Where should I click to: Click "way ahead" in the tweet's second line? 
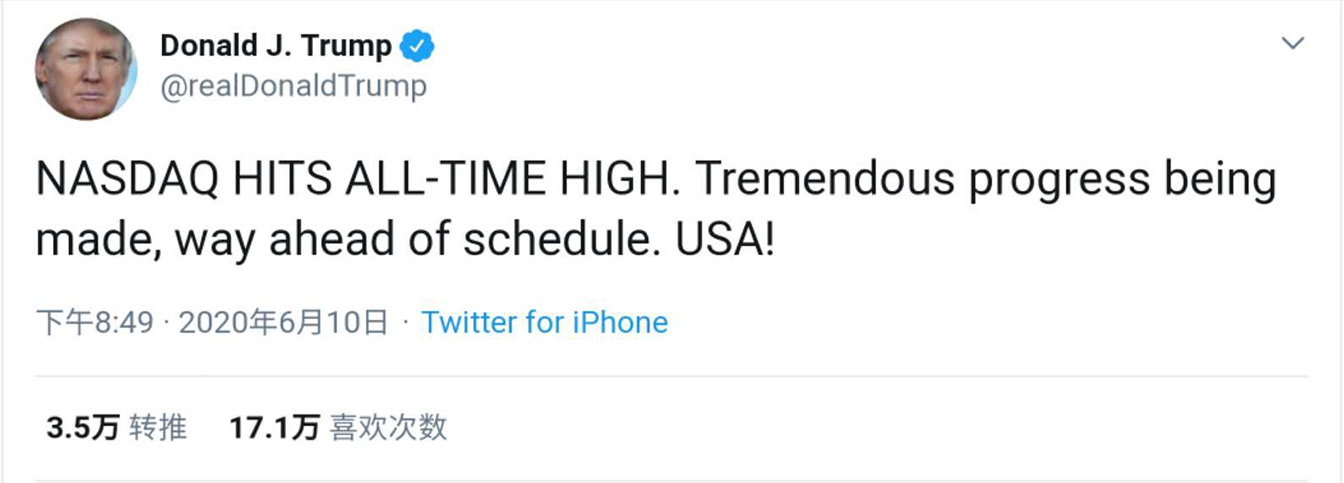coord(240,242)
